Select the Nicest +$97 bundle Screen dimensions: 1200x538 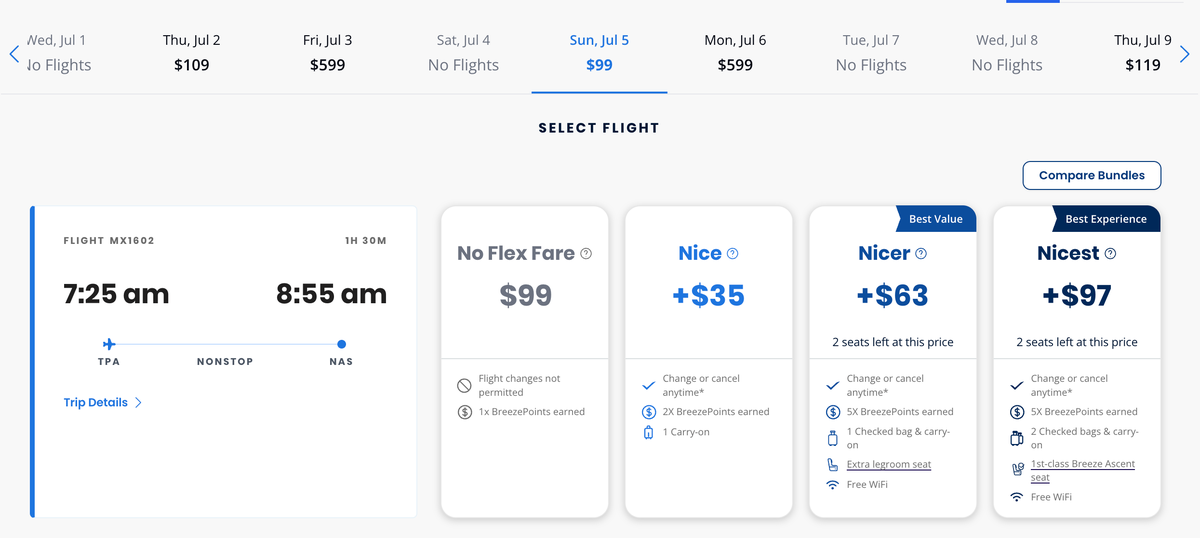pos(1077,295)
